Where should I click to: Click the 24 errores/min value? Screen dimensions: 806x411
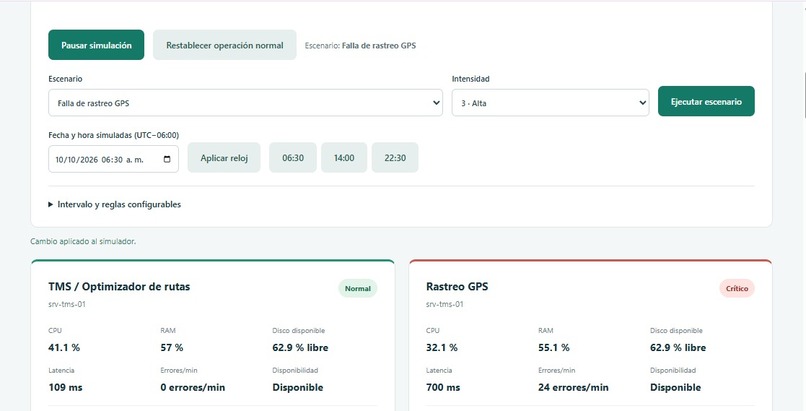573,387
